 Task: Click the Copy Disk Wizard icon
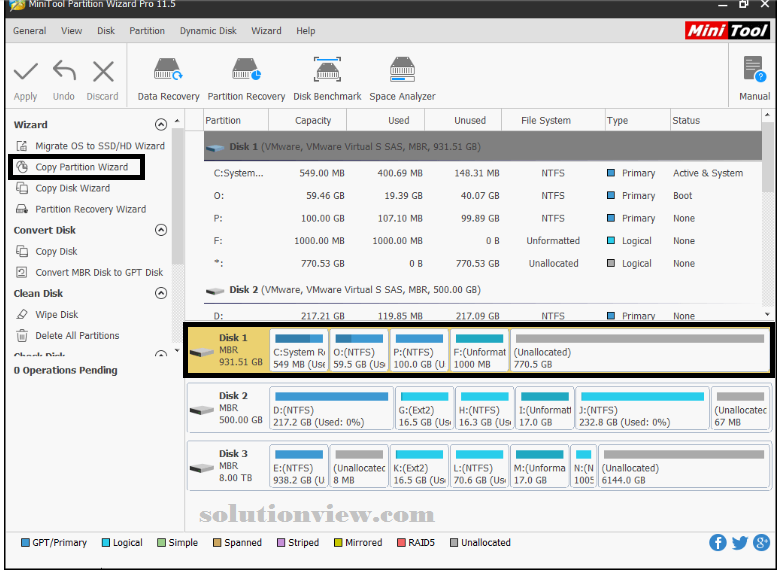pyautogui.click(x=22, y=188)
